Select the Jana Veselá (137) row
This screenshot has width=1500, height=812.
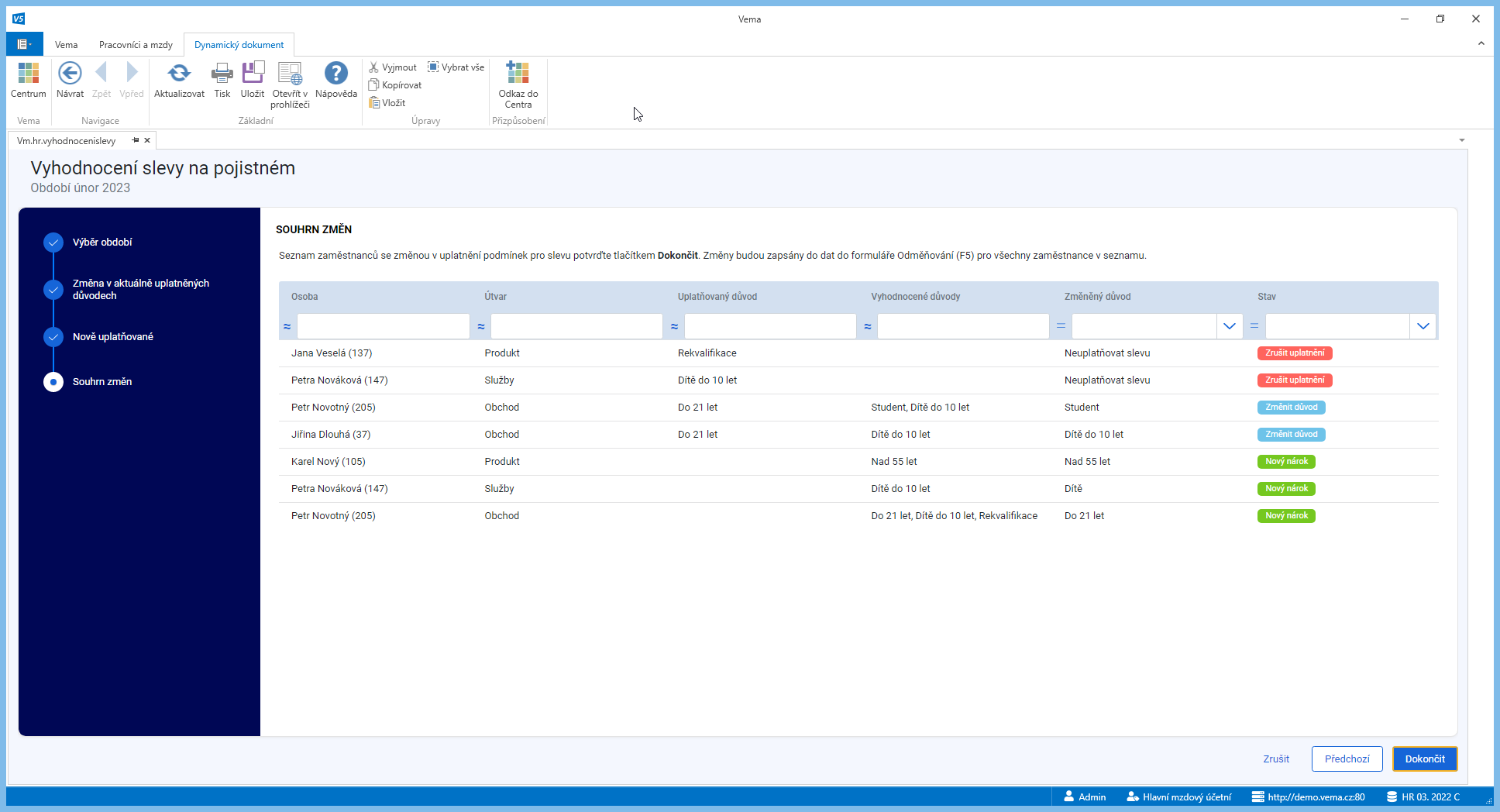(858, 353)
